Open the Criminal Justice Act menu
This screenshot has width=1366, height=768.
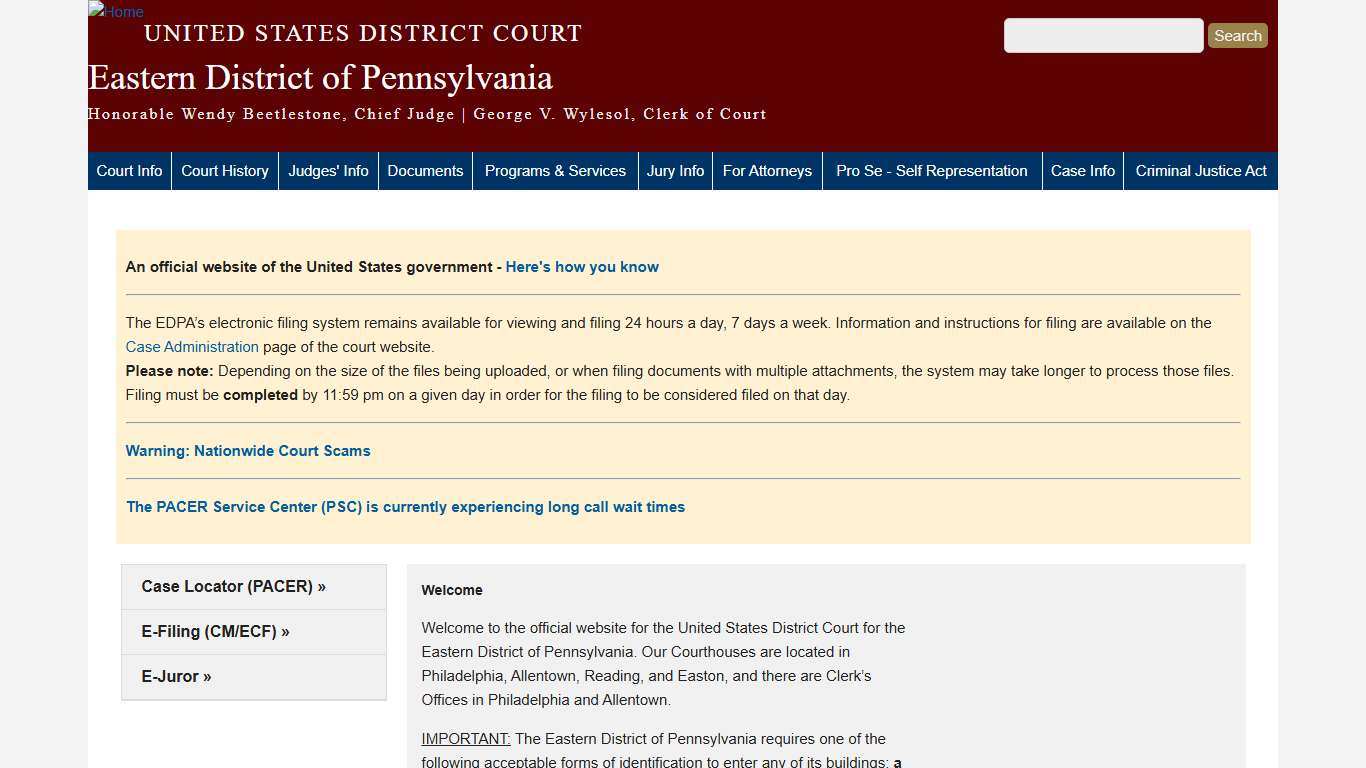1201,170
